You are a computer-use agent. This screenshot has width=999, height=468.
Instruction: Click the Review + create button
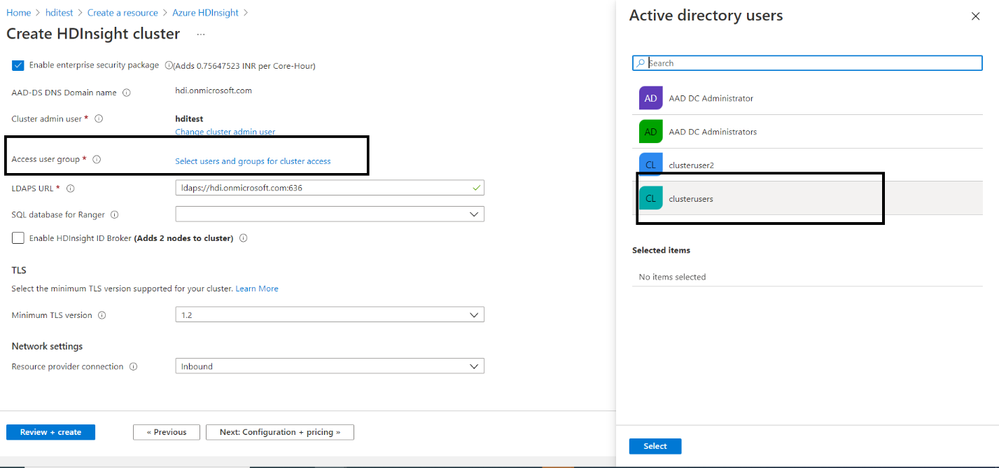[51, 432]
